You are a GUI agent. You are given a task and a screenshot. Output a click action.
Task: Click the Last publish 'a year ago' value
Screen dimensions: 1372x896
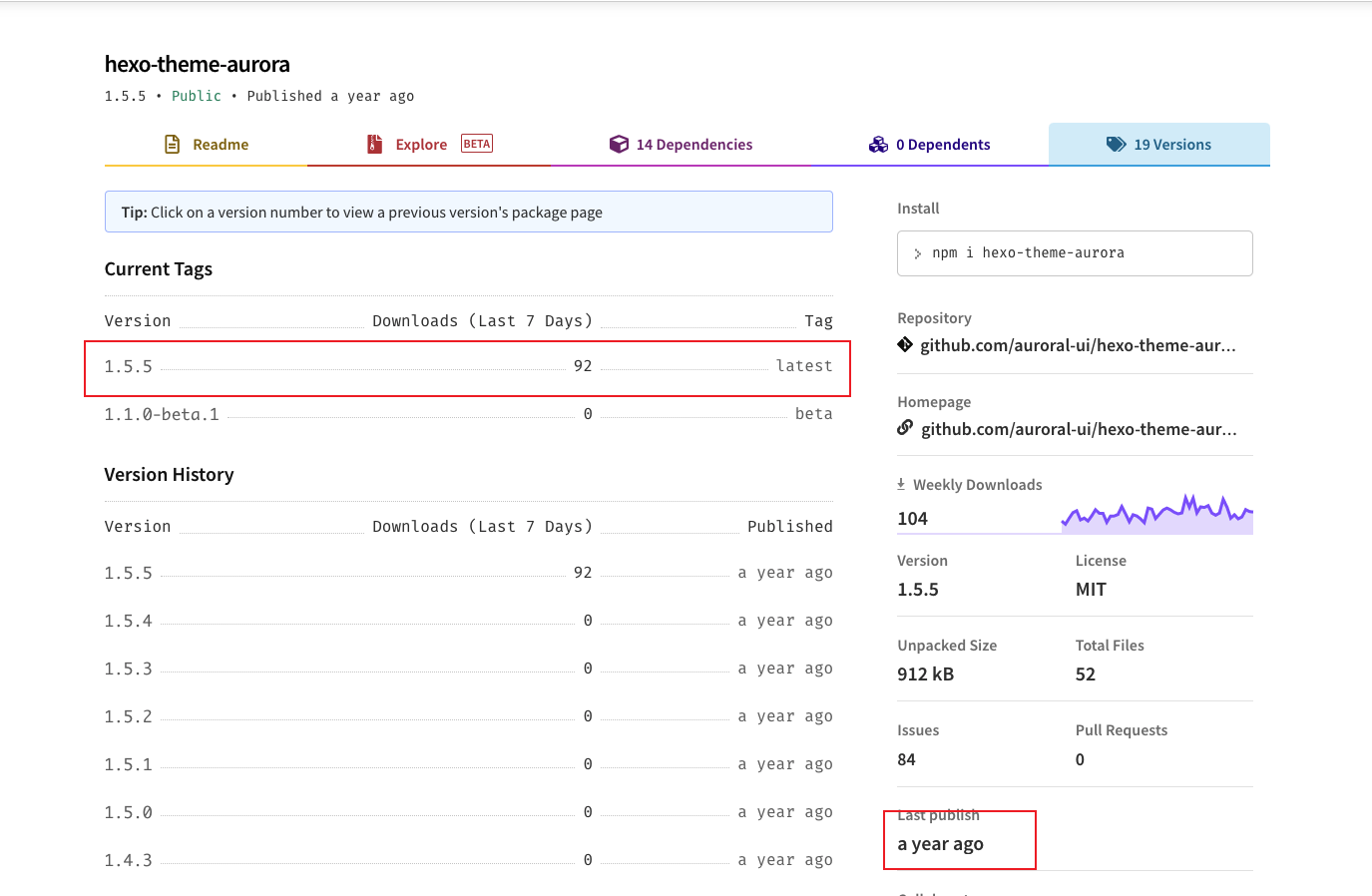940,844
